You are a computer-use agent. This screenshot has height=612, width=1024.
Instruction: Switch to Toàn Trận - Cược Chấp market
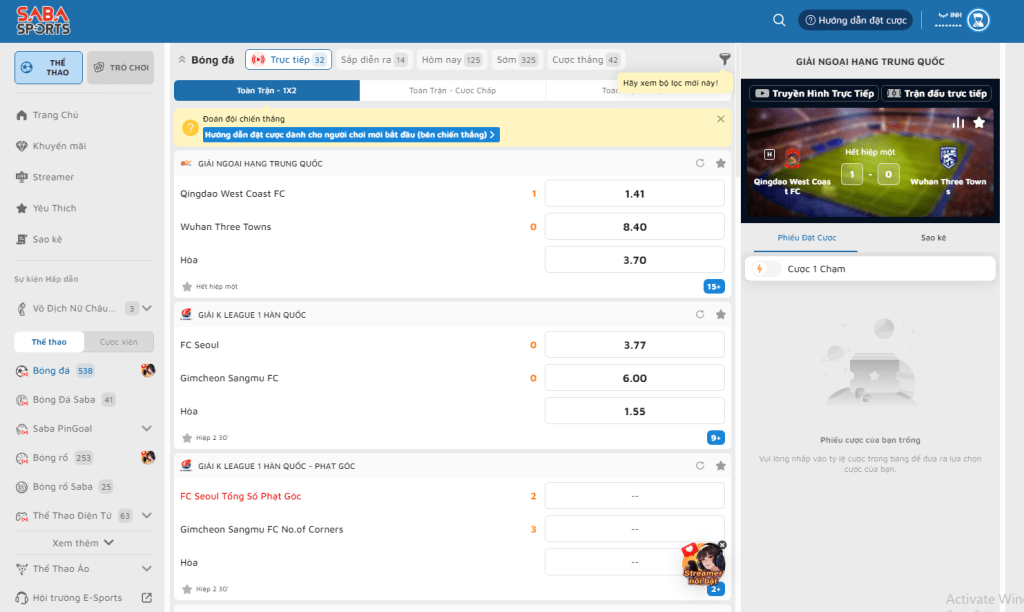[452, 90]
